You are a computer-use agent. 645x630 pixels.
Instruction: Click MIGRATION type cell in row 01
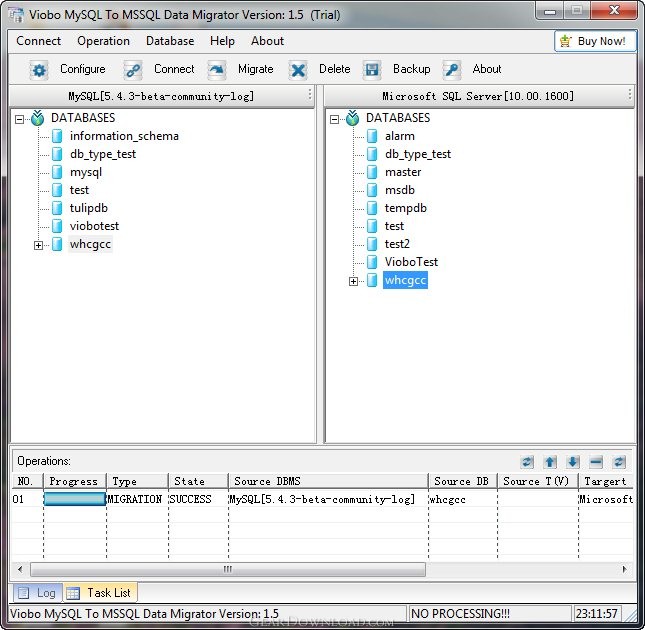click(135, 499)
